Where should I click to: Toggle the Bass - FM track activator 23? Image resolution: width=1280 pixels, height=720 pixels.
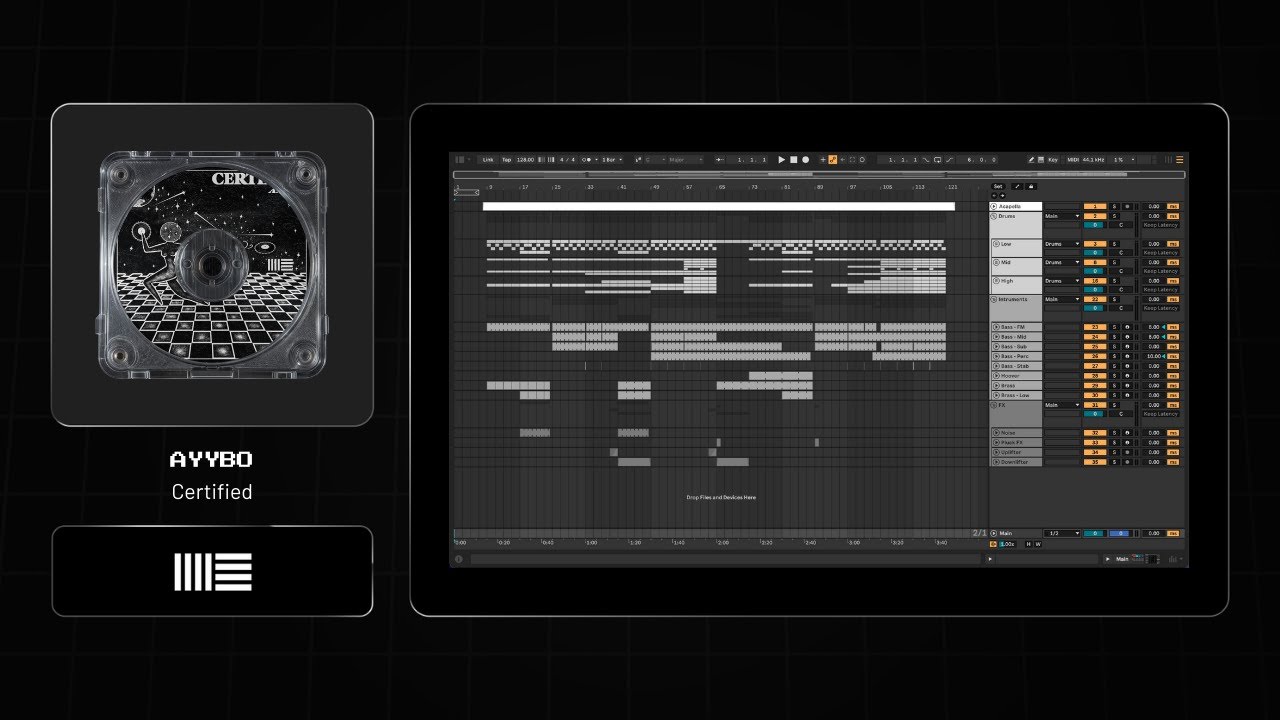(x=1095, y=327)
